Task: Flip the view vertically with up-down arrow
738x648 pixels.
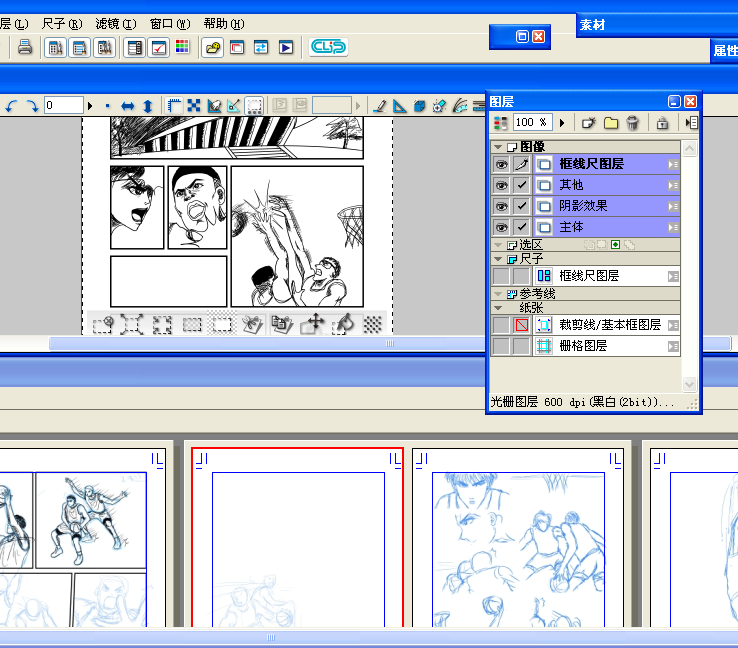Action: [x=148, y=106]
